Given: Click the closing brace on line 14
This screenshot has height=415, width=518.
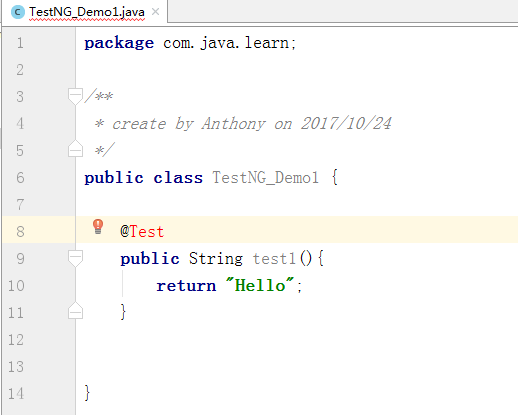Looking at the screenshot, I should [87, 393].
